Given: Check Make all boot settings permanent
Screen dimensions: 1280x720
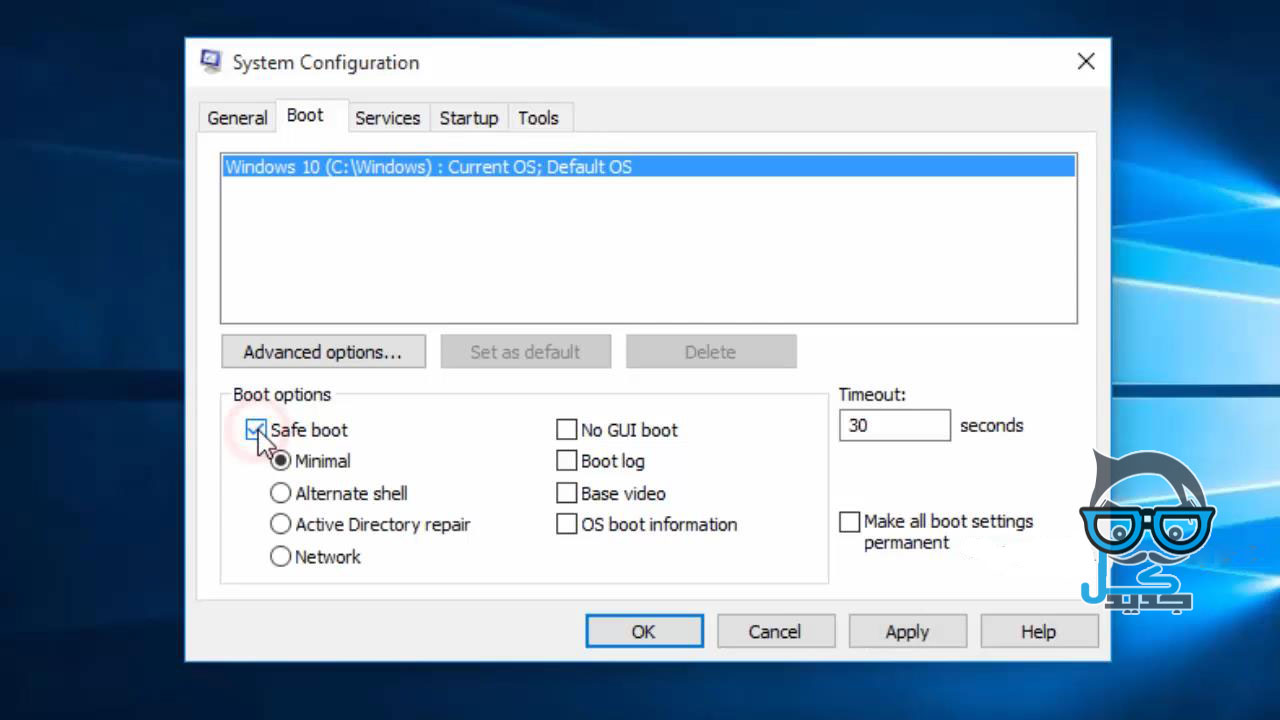Looking at the screenshot, I should (850, 522).
